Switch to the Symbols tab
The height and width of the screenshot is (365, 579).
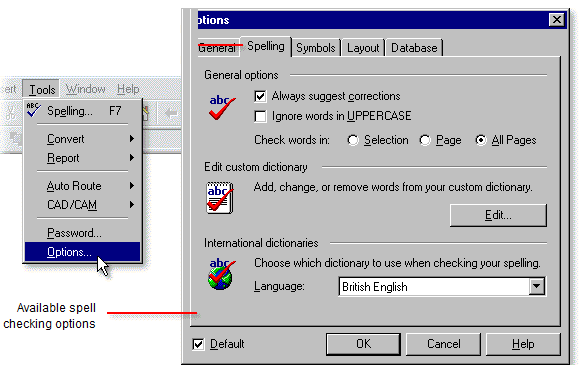click(x=316, y=48)
